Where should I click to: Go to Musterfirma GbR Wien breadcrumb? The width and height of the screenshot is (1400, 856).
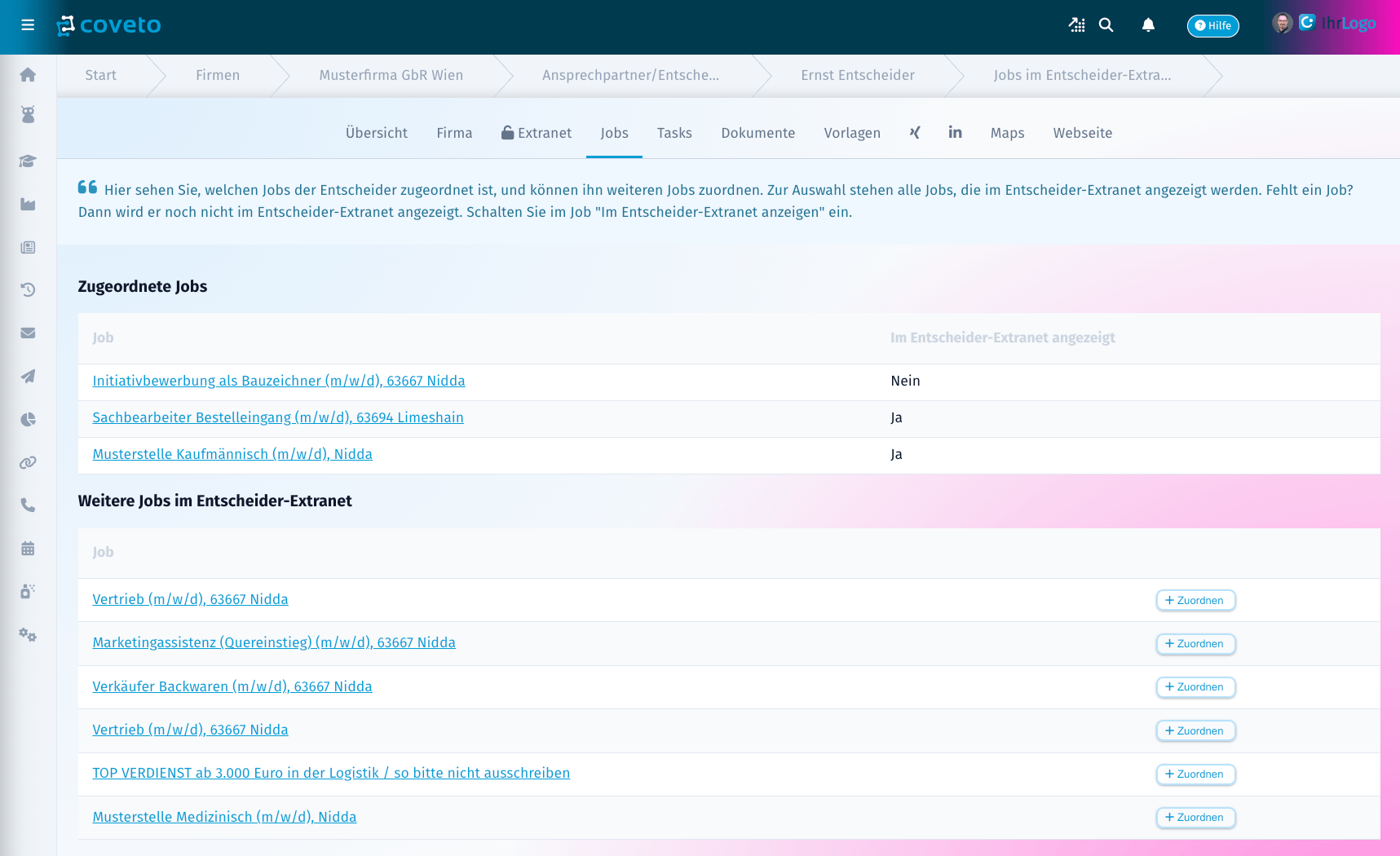coord(391,76)
